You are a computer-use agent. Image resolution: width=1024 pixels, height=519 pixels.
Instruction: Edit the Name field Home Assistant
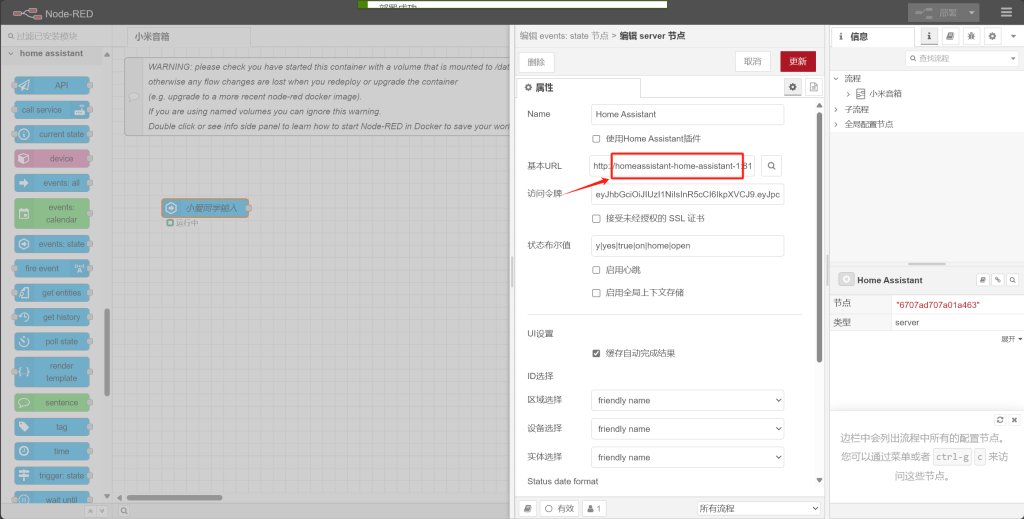(687, 114)
